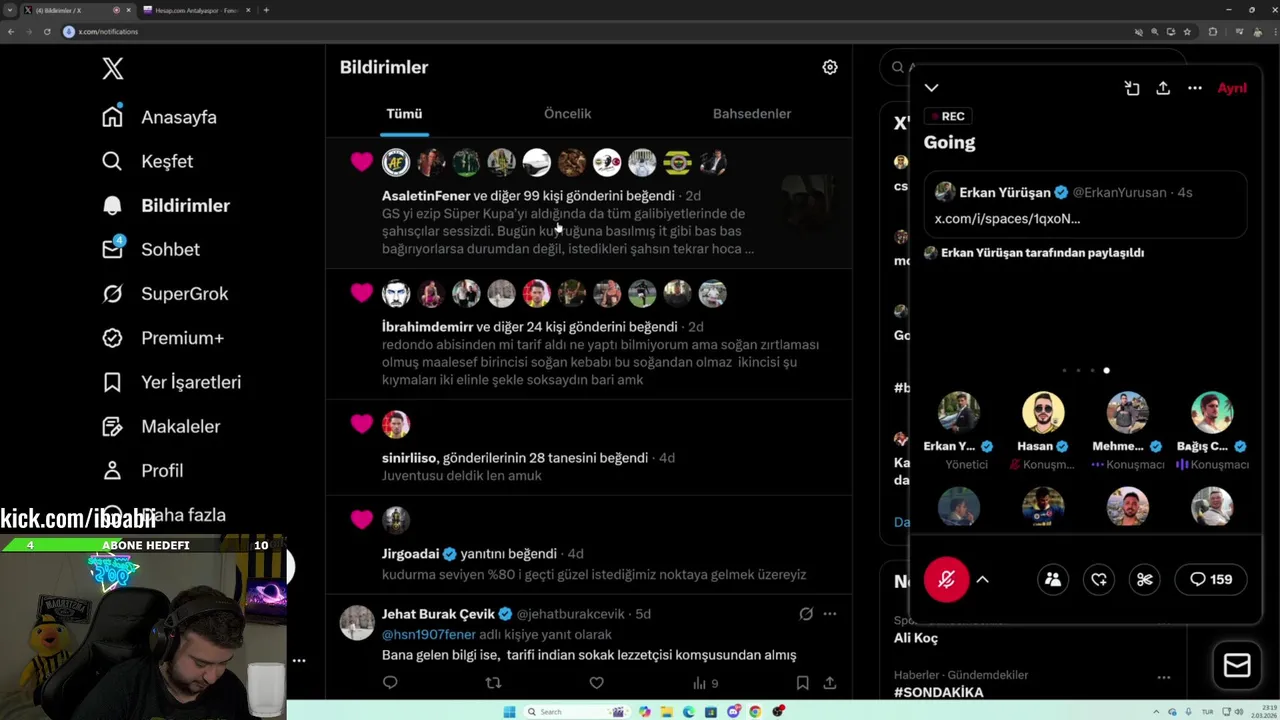1280x720 pixels.
Task: Open Space more options menu
Action: (1195, 88)
